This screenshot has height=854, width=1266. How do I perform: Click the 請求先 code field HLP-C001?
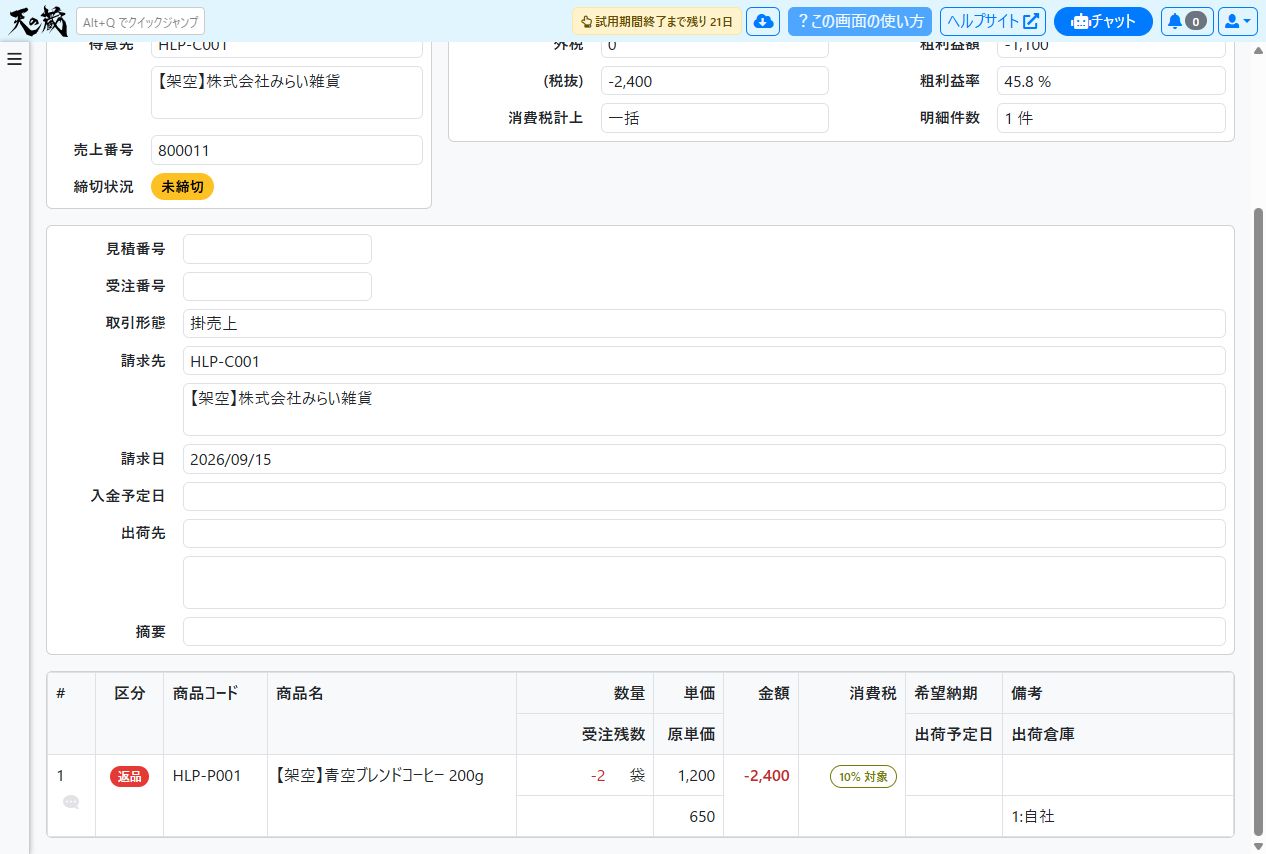point(704,361)
